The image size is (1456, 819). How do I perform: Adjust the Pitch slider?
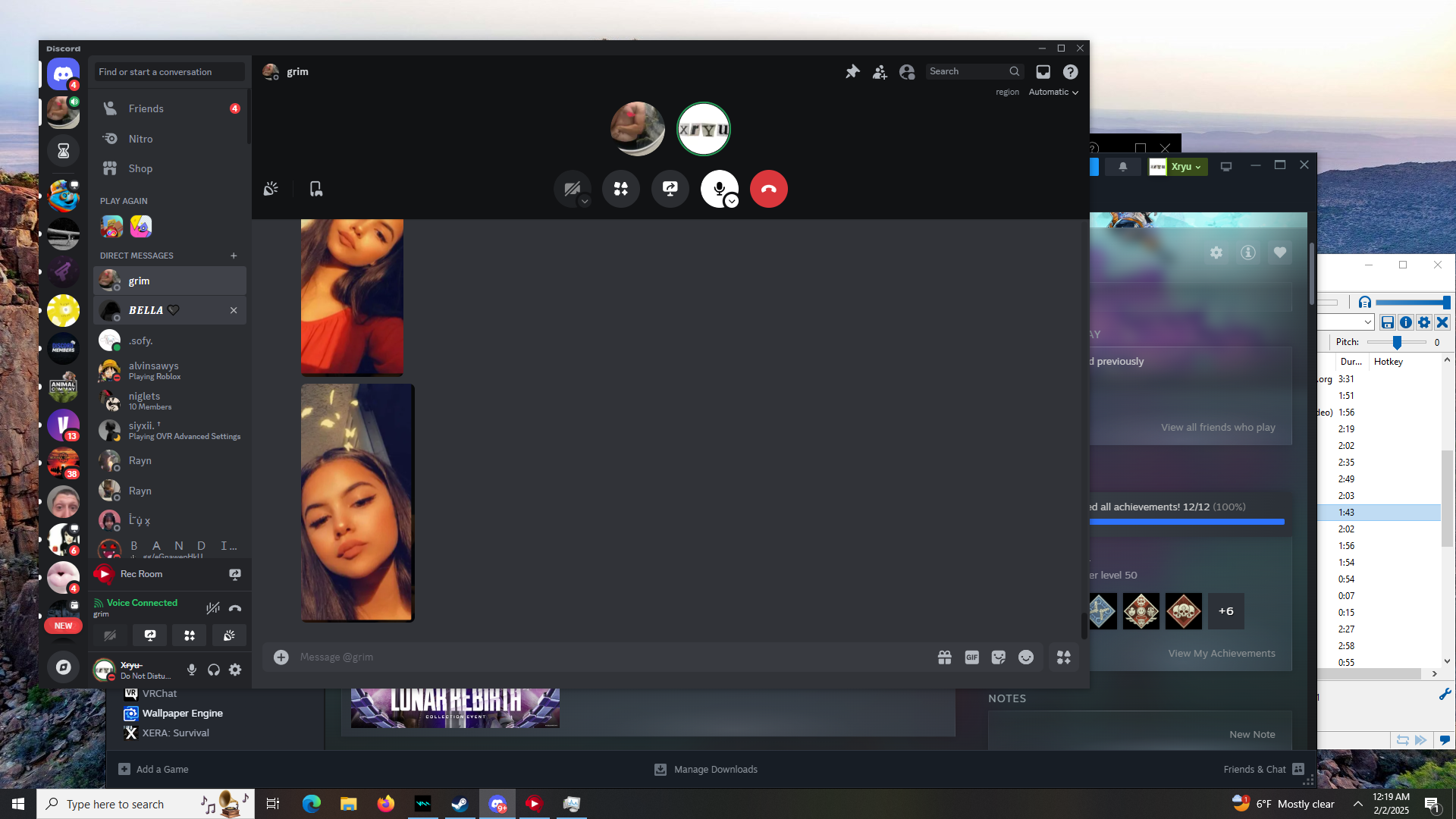click(x=1397, y=343)
